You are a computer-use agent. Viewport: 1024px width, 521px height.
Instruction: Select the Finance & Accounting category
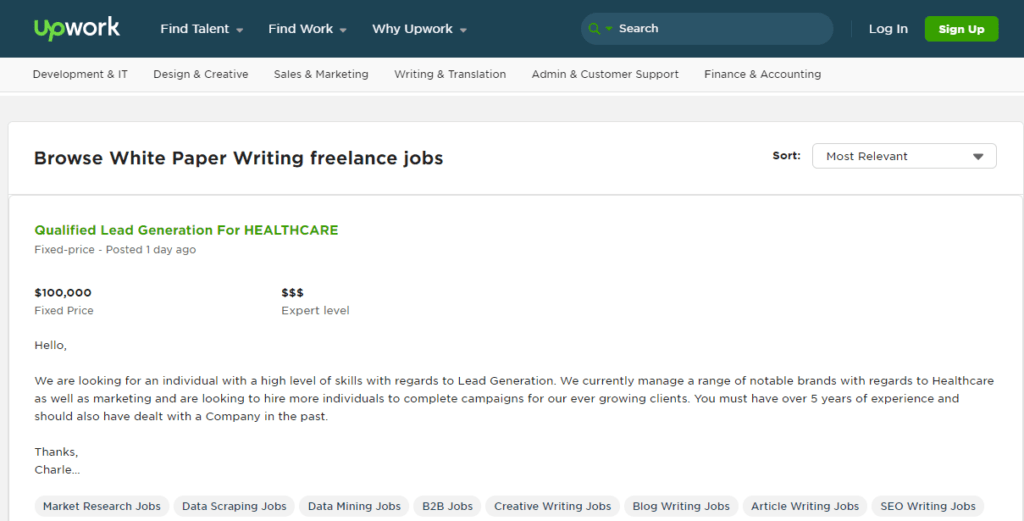tap(762, 74)
